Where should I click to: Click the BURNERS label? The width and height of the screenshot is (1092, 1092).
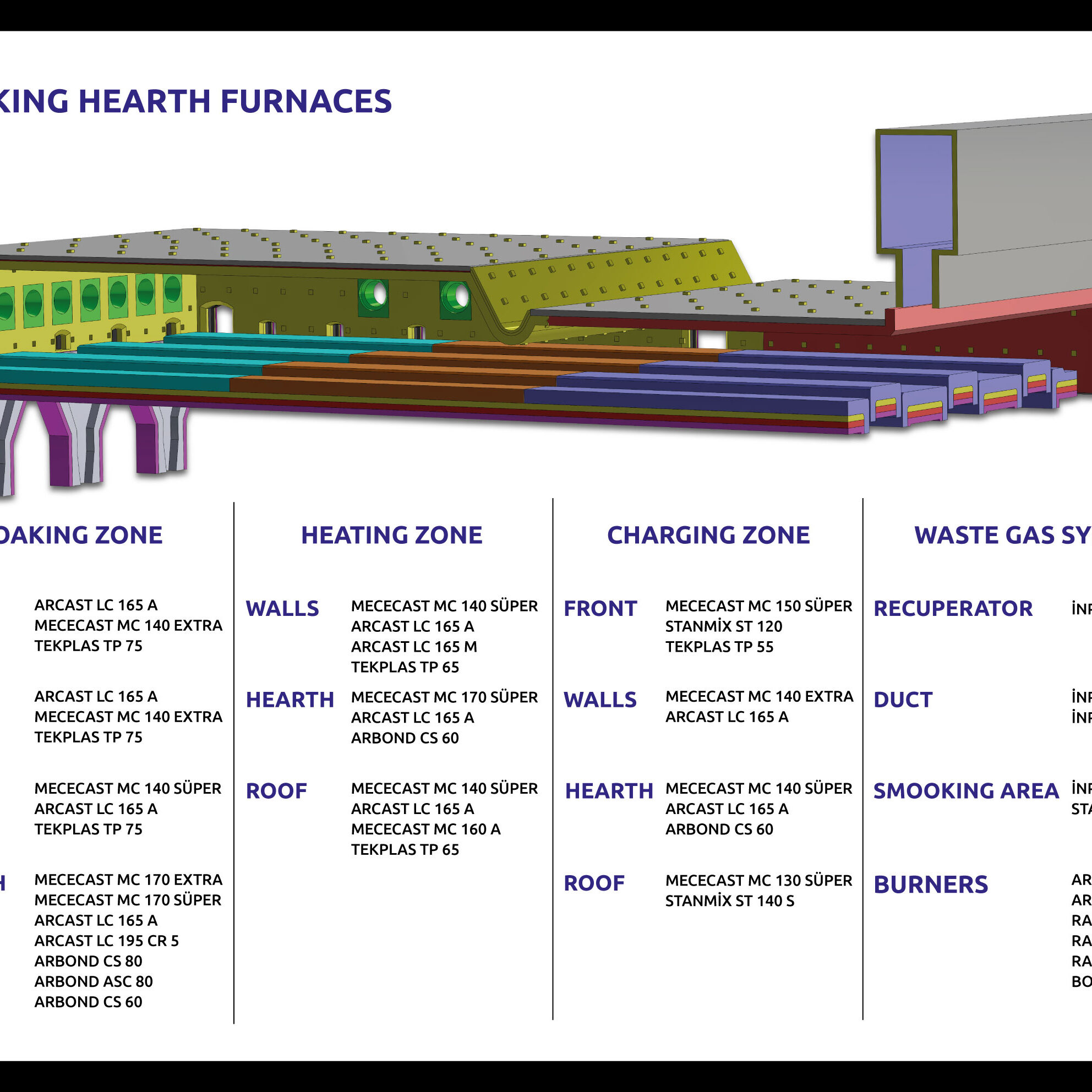(x=930, y=884)
